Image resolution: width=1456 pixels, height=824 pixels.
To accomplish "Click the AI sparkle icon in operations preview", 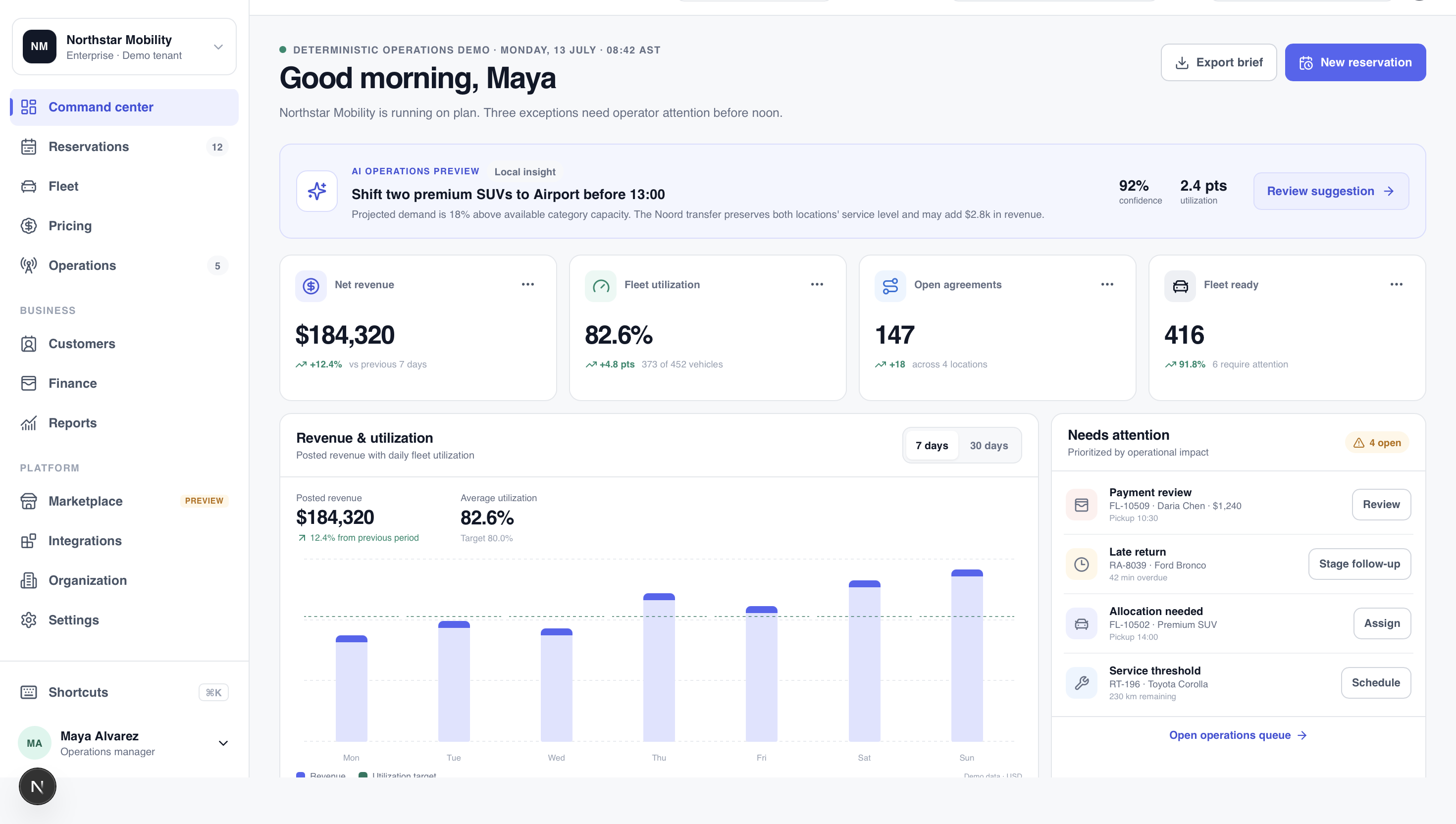I will (x=317, y=191).
